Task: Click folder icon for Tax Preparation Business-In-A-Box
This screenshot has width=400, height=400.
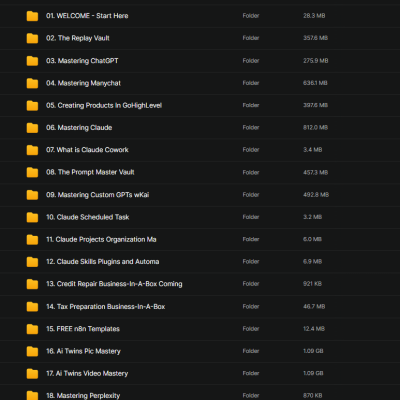Action: pos(32,306)
